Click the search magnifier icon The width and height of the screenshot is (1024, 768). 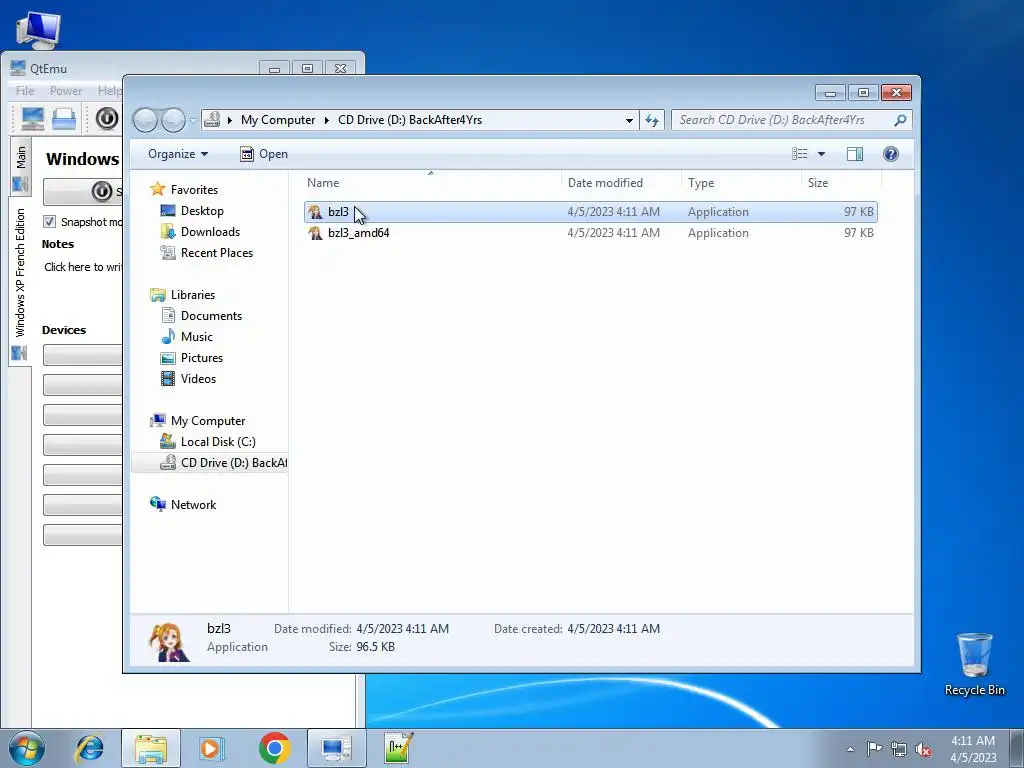pyautogui.click(x=901, y=120)
